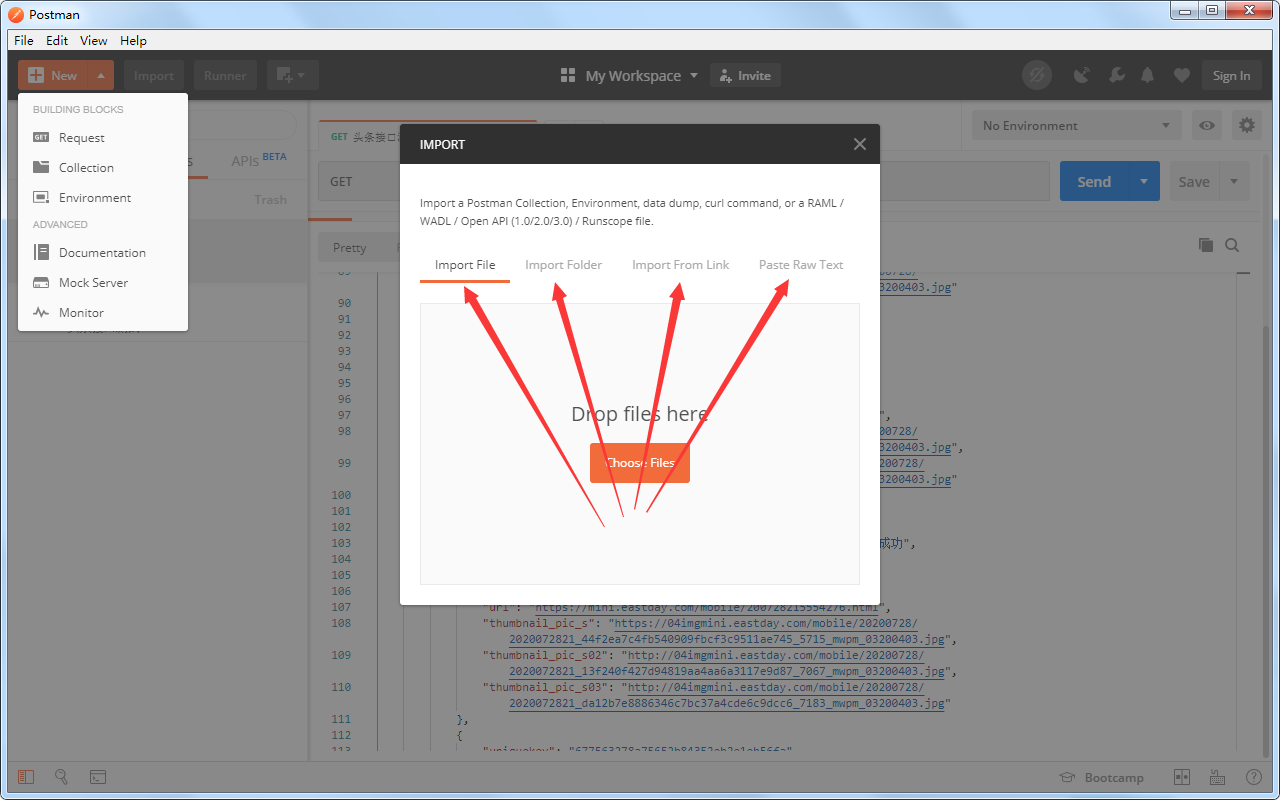Open the wrench settings icon

(x=1116, y=75)
